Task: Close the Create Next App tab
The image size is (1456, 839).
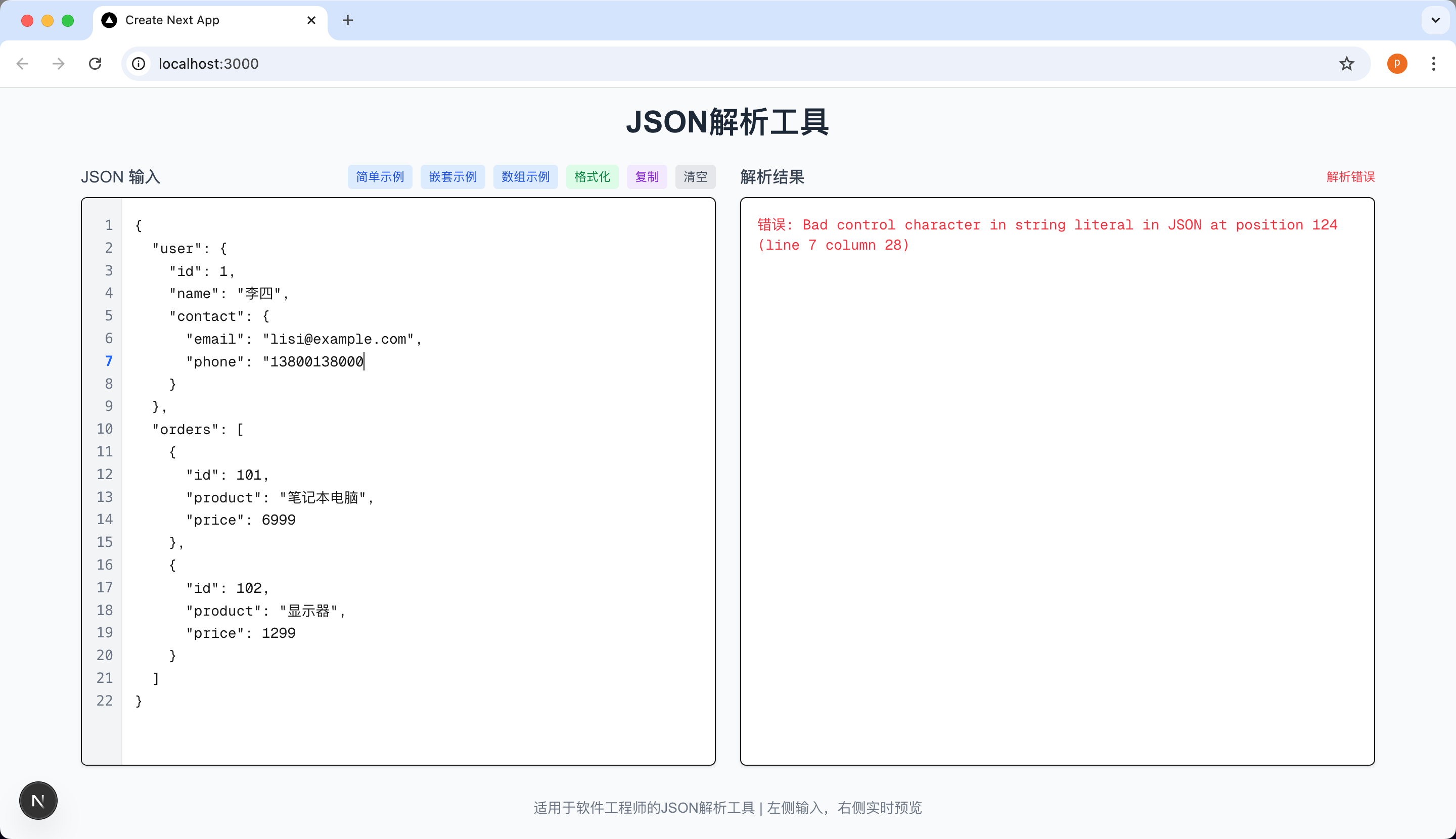Action: 311,21
